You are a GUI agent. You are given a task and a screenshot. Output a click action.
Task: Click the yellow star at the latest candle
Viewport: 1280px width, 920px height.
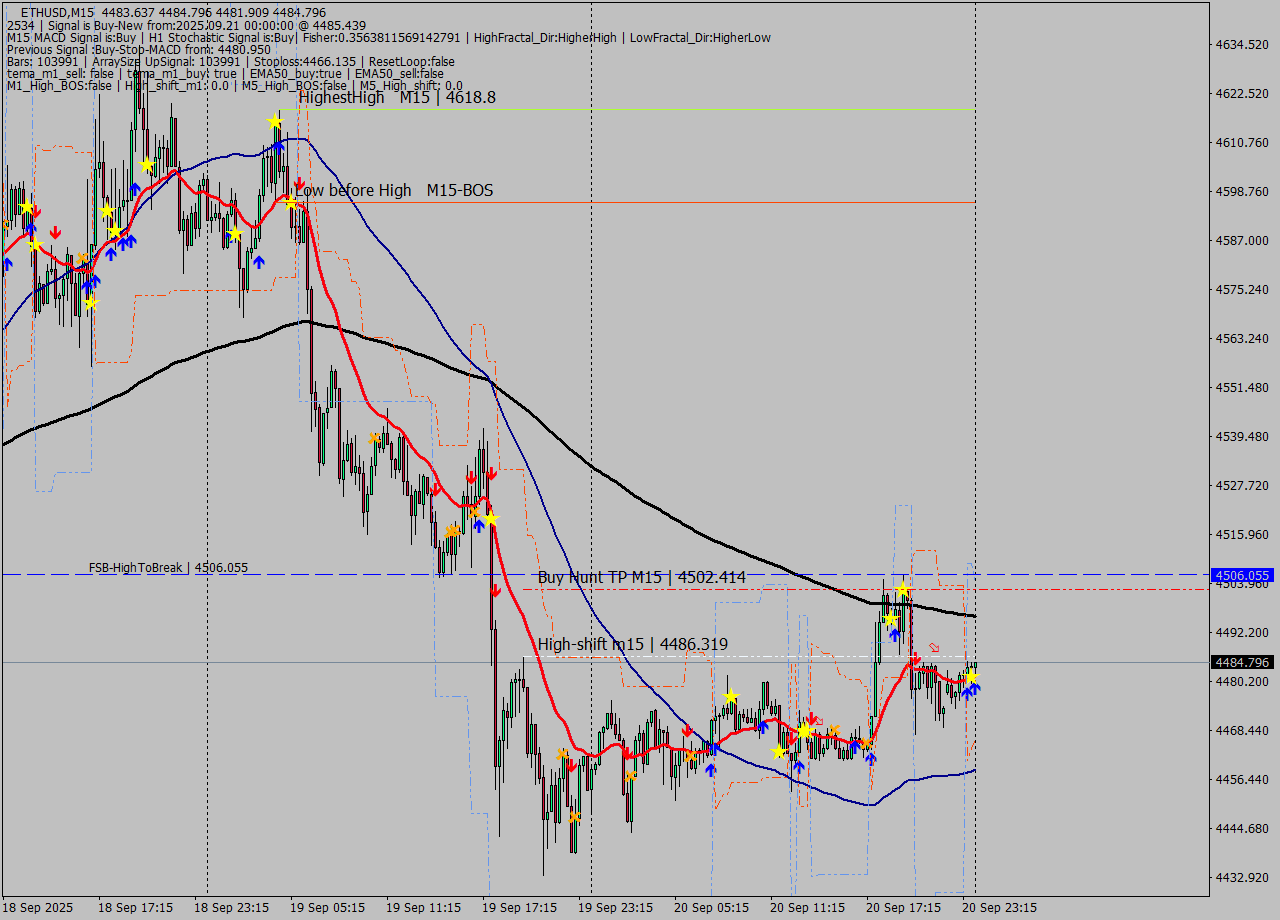(x=971, y=677)
